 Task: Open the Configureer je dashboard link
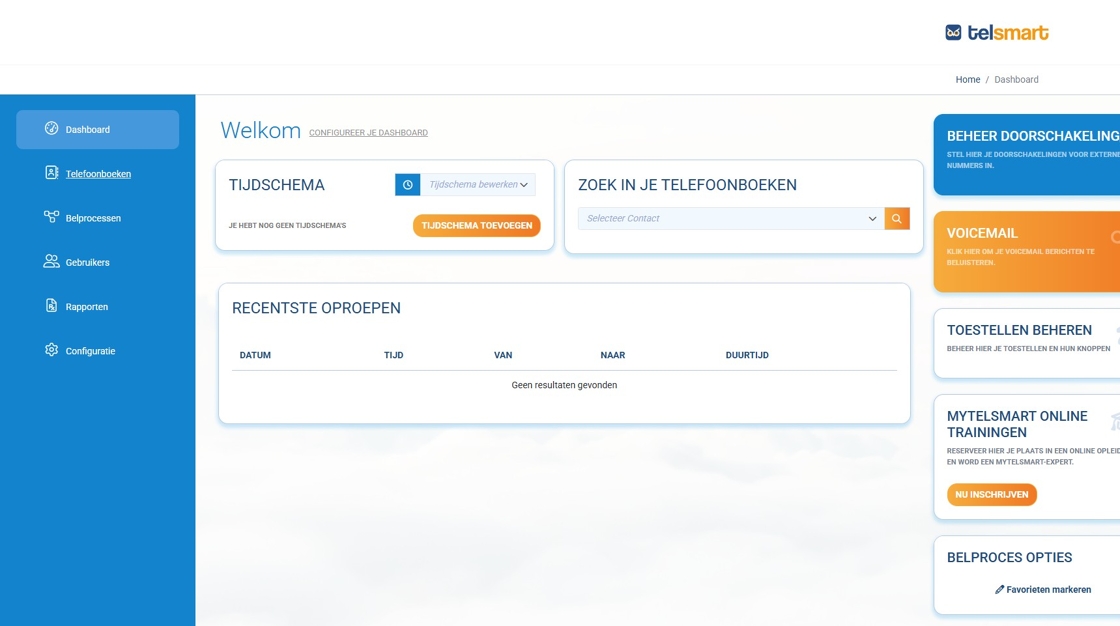[368, 133]
